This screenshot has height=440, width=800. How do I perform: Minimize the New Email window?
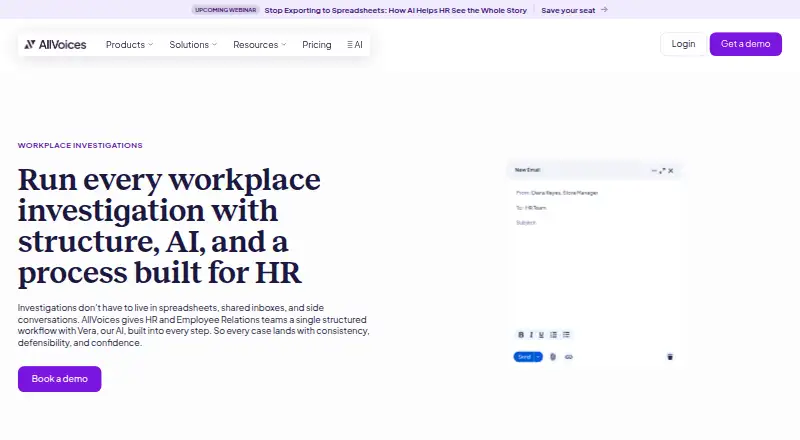pyautogui.click(x=654, y=170)
